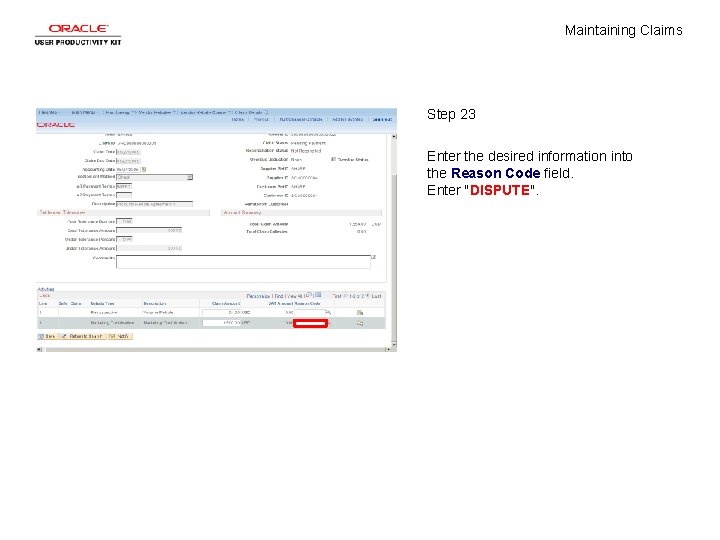Click the Worklist link in the header
Screen dimensions: 720x540
(x=261, y=119)
